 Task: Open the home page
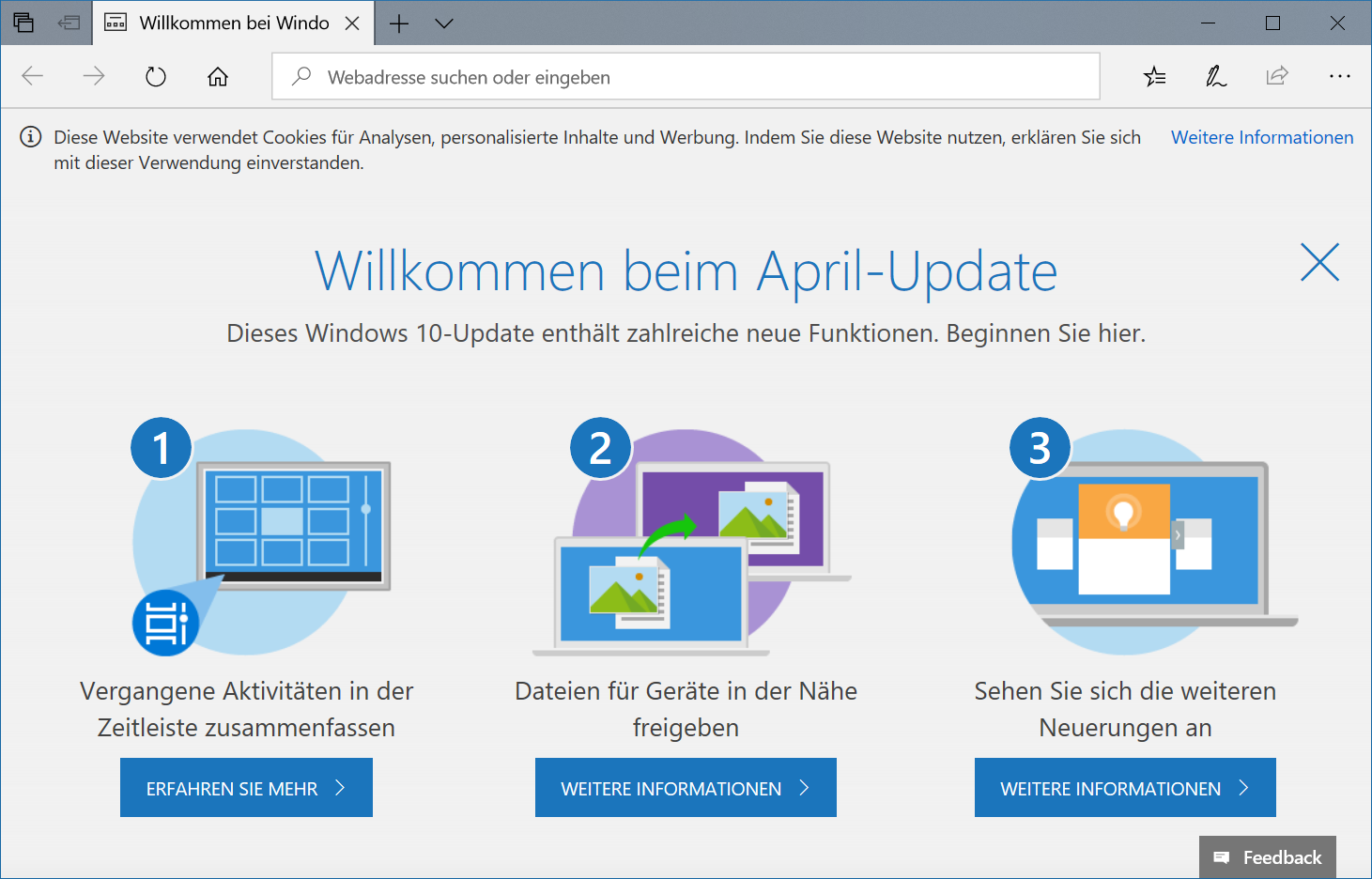[x=218, y=76]
